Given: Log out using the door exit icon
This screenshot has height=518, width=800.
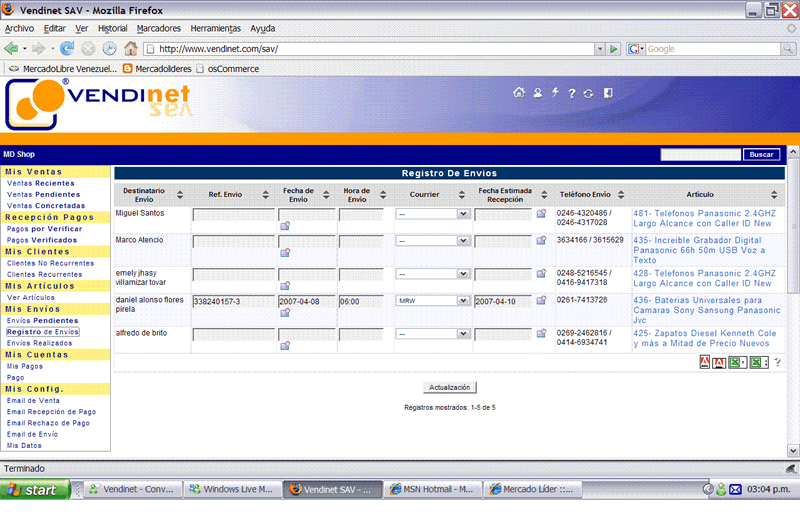Looking at the screenshot, I should [608, 93].
